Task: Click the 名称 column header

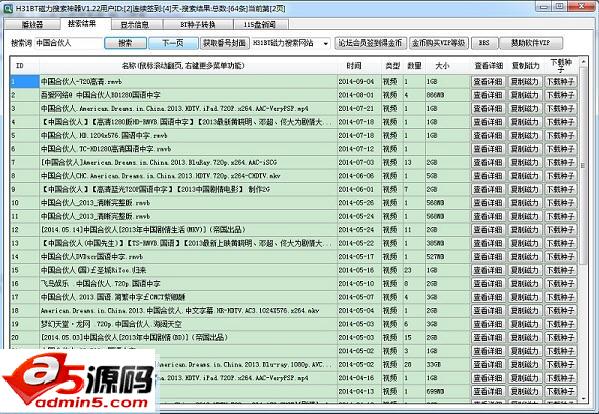Action: coord(188,66)
